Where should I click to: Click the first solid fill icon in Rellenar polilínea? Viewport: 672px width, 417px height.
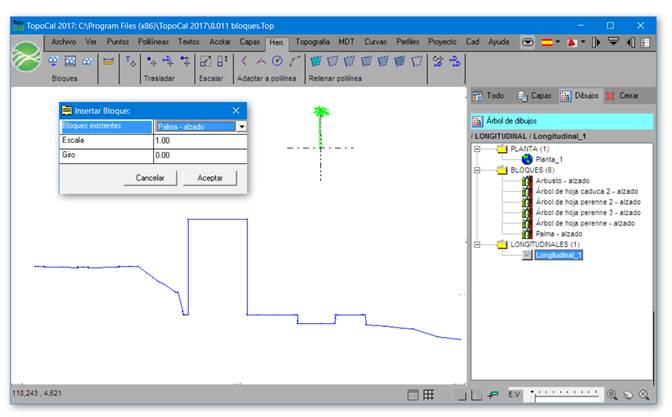316,62
